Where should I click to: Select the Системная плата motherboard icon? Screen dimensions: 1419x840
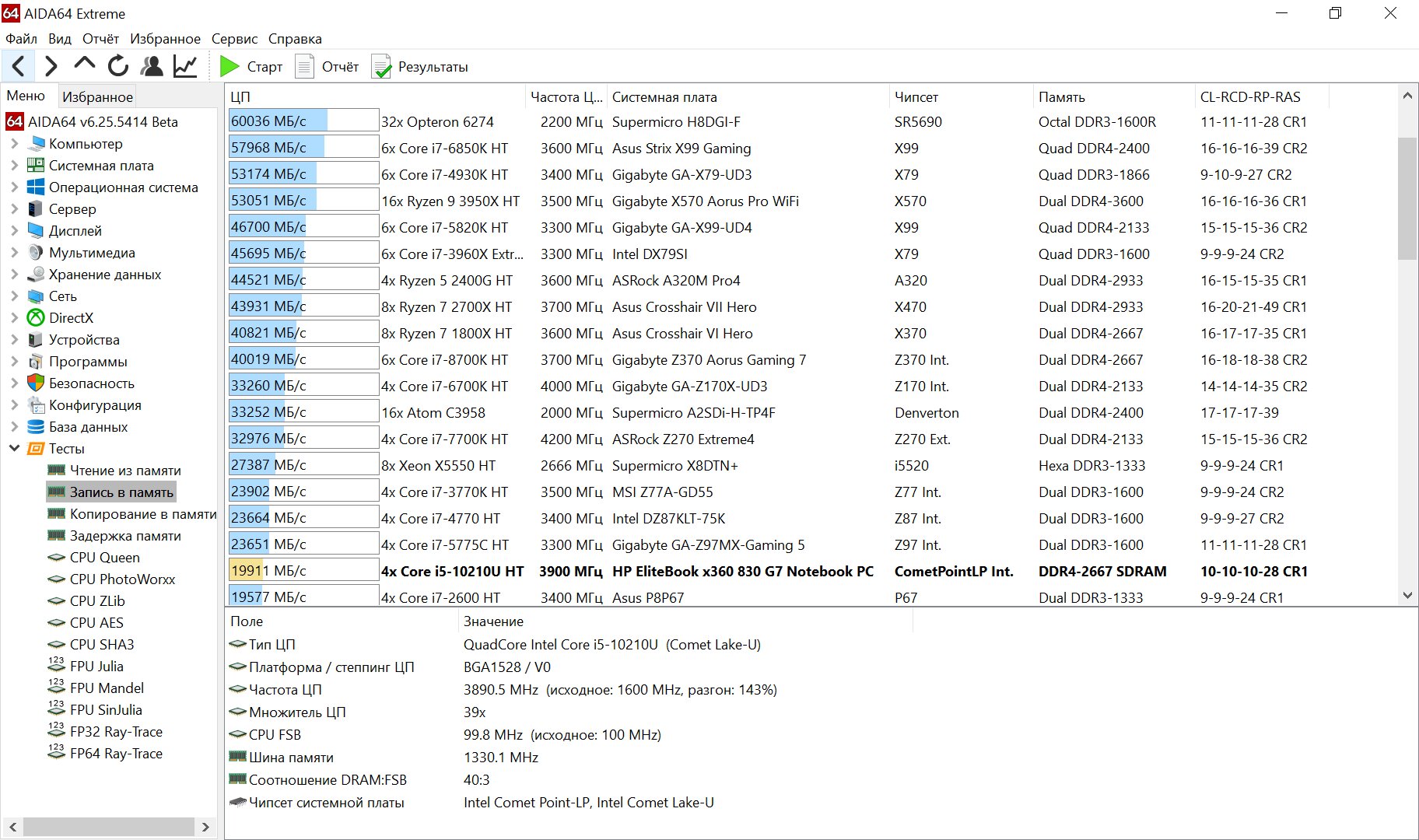click(36, 166)
